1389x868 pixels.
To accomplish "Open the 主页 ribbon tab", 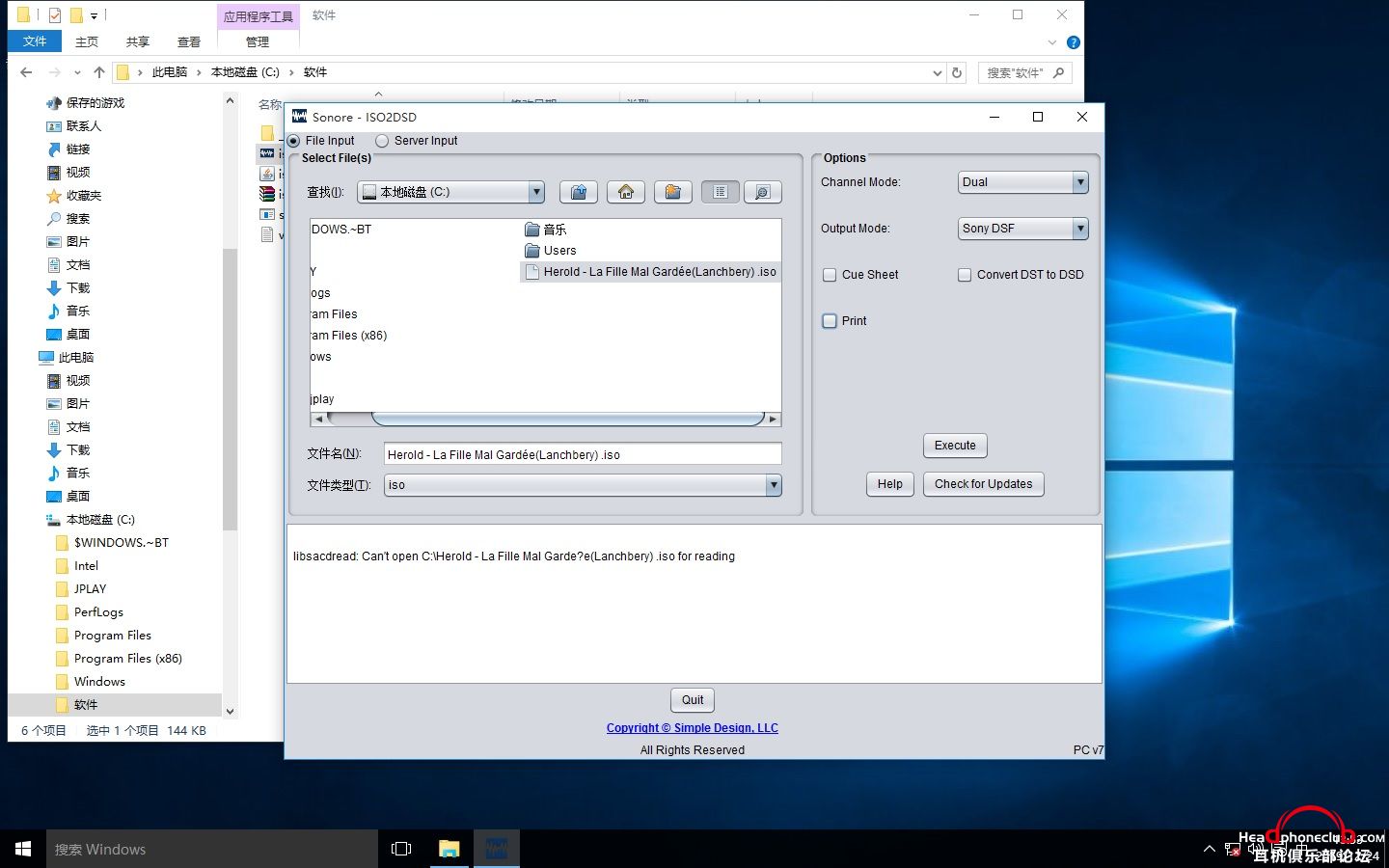I will (x=87, y=41).
